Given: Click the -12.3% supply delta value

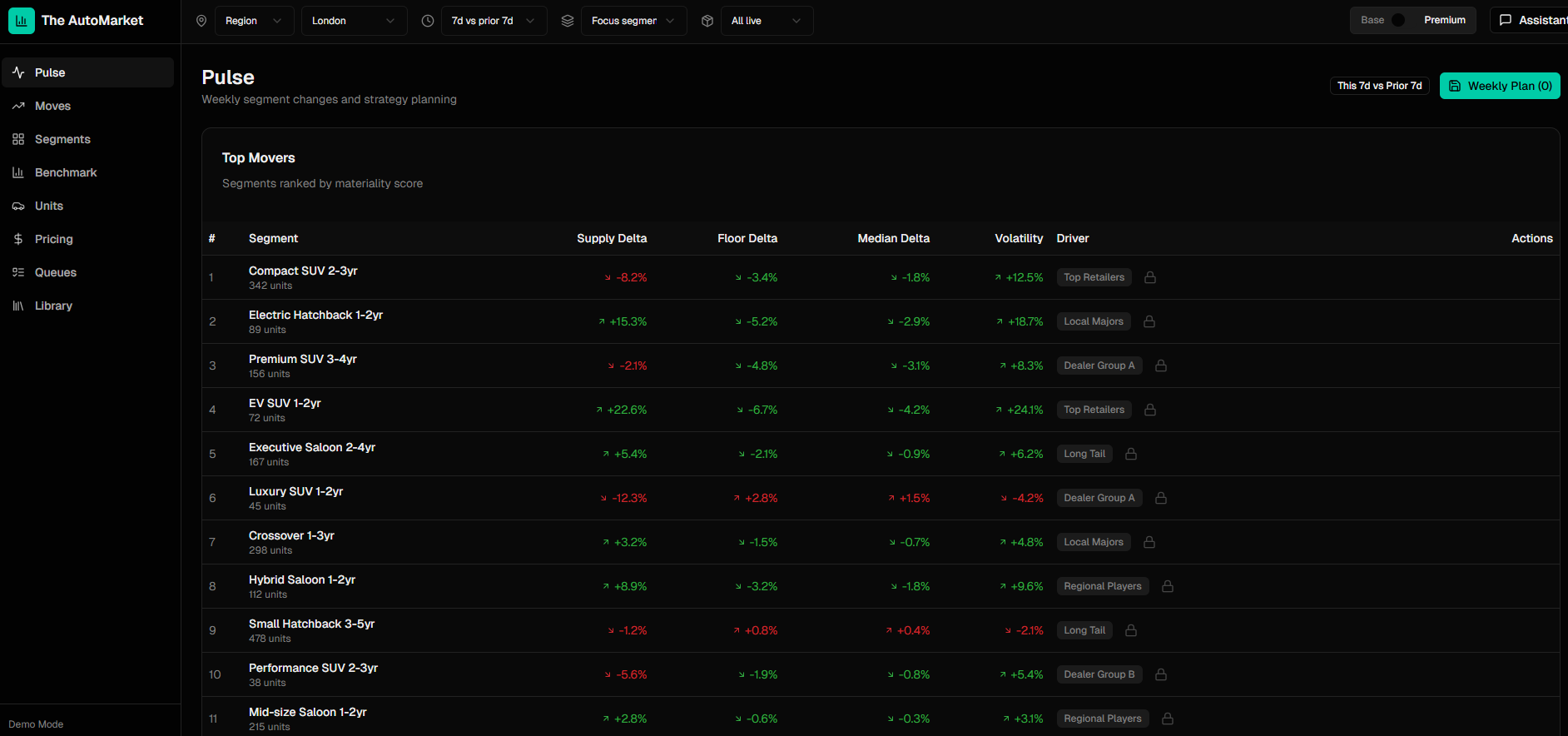Looking at the screenshot, I should click(x=629, y=498).
